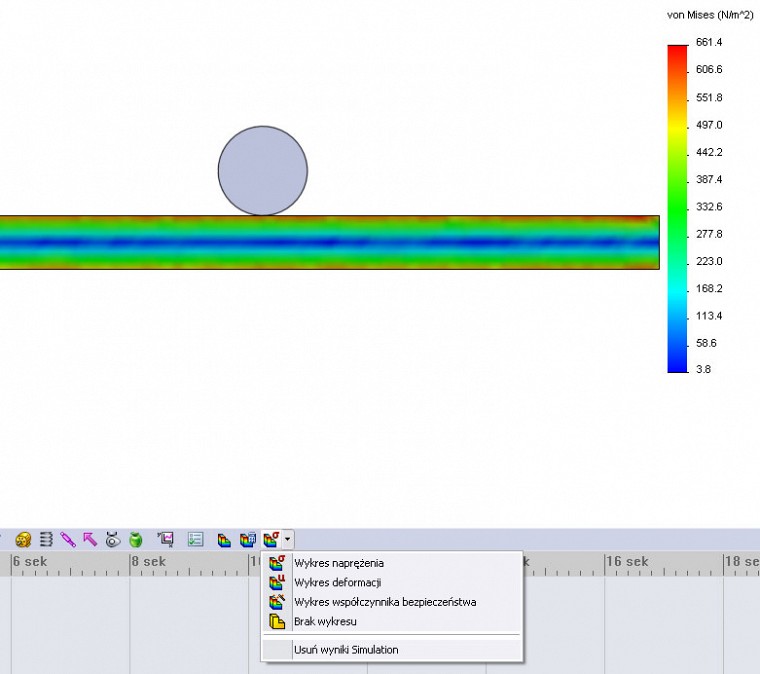The width and height of the screenshot is (760, 674).
Task: Click the Calculate Simulation Results icon
Action: (x=248, y=540)
